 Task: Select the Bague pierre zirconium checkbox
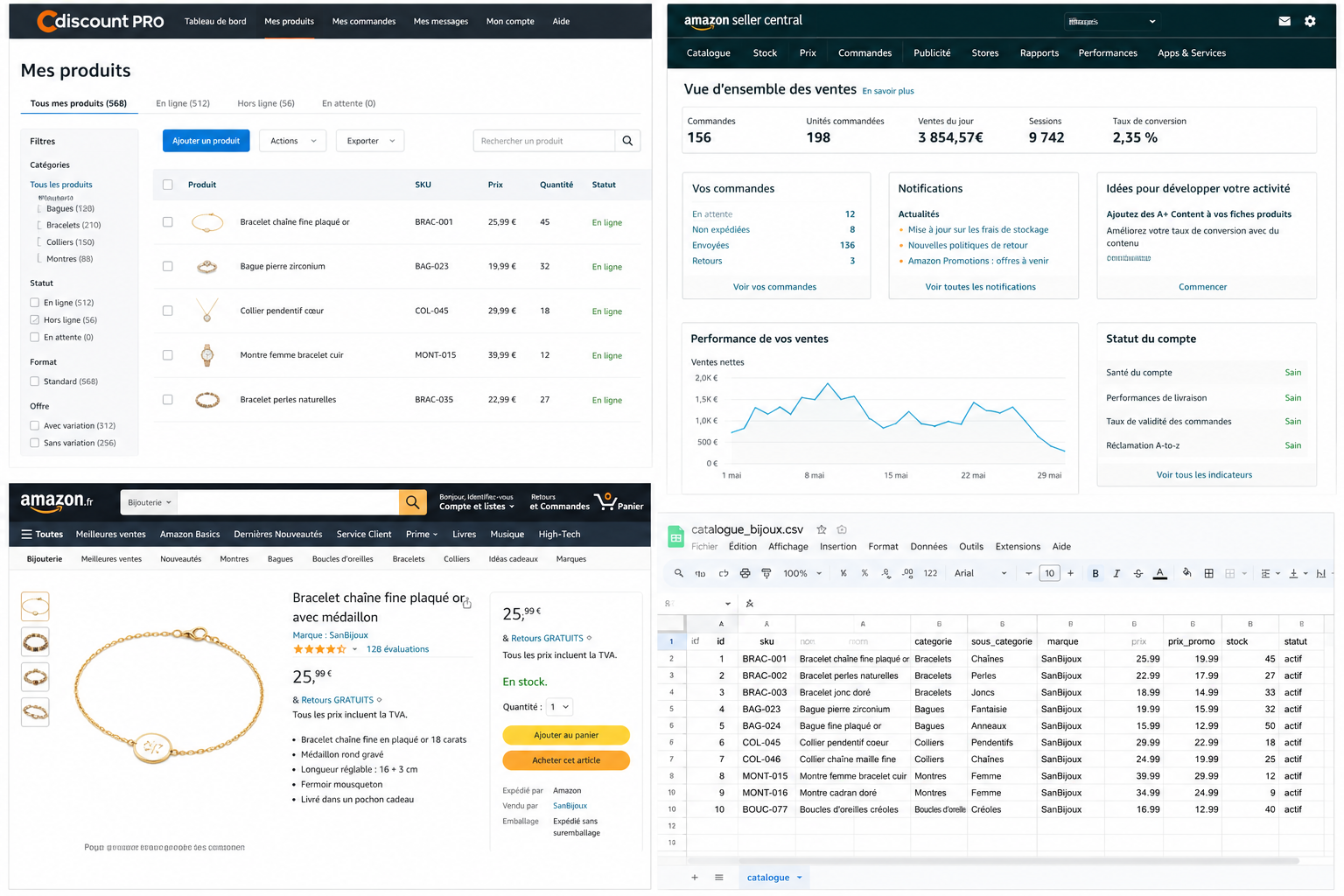[x=168, y=266]
